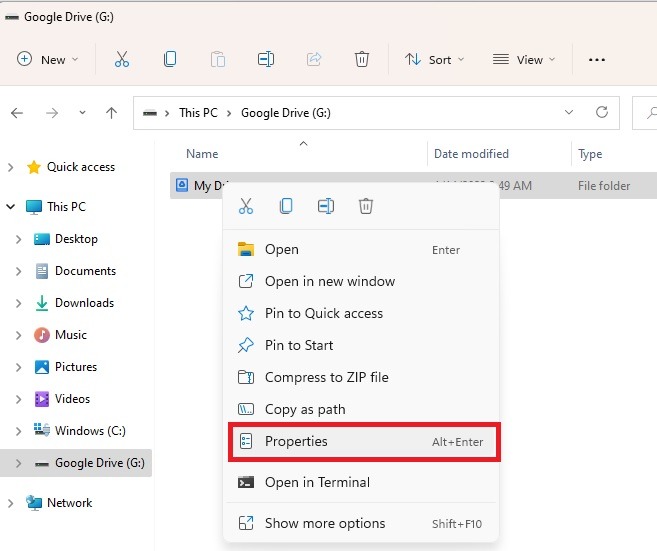Click the Paste icon in the top toolbar
The width and height of the screenshot is (657, 551).
(218, 59)
